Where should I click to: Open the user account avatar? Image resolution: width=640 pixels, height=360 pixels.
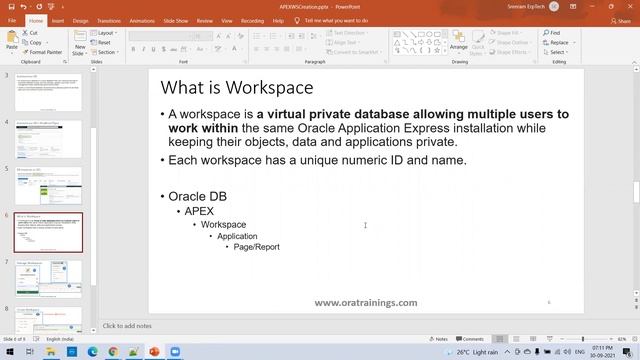pos(554,7)
